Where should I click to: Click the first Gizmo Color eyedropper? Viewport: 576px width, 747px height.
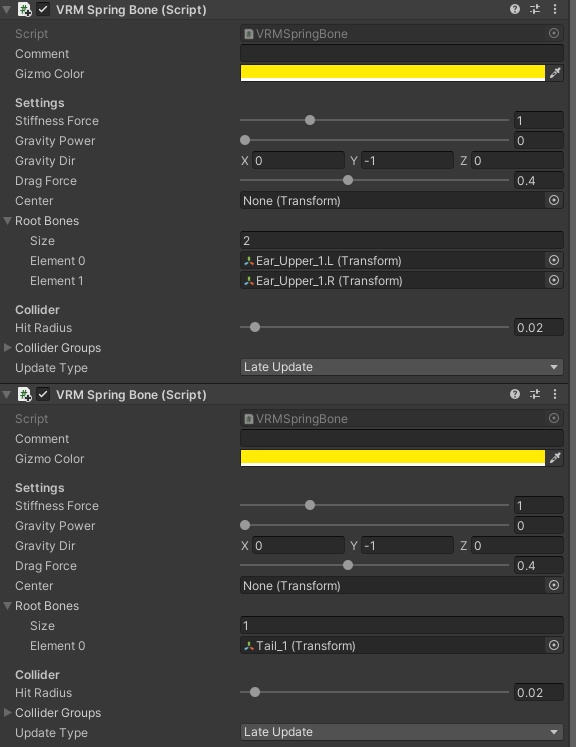tap(555, 73)
